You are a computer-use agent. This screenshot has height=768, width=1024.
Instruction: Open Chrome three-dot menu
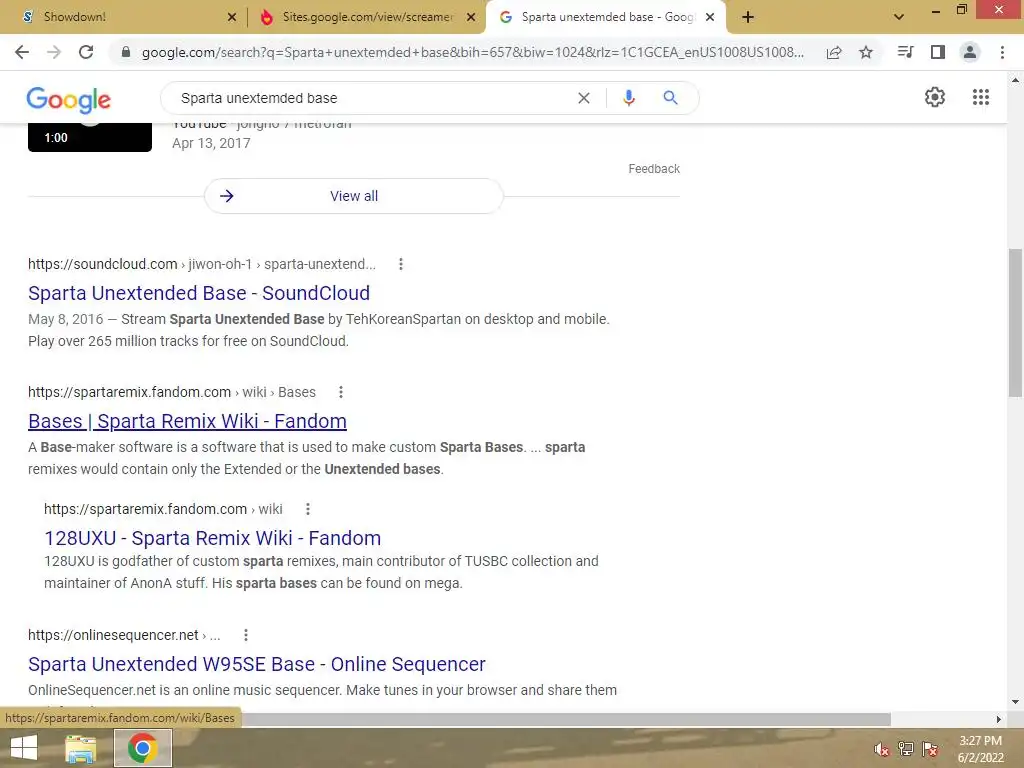click(x=1002, y=52)
